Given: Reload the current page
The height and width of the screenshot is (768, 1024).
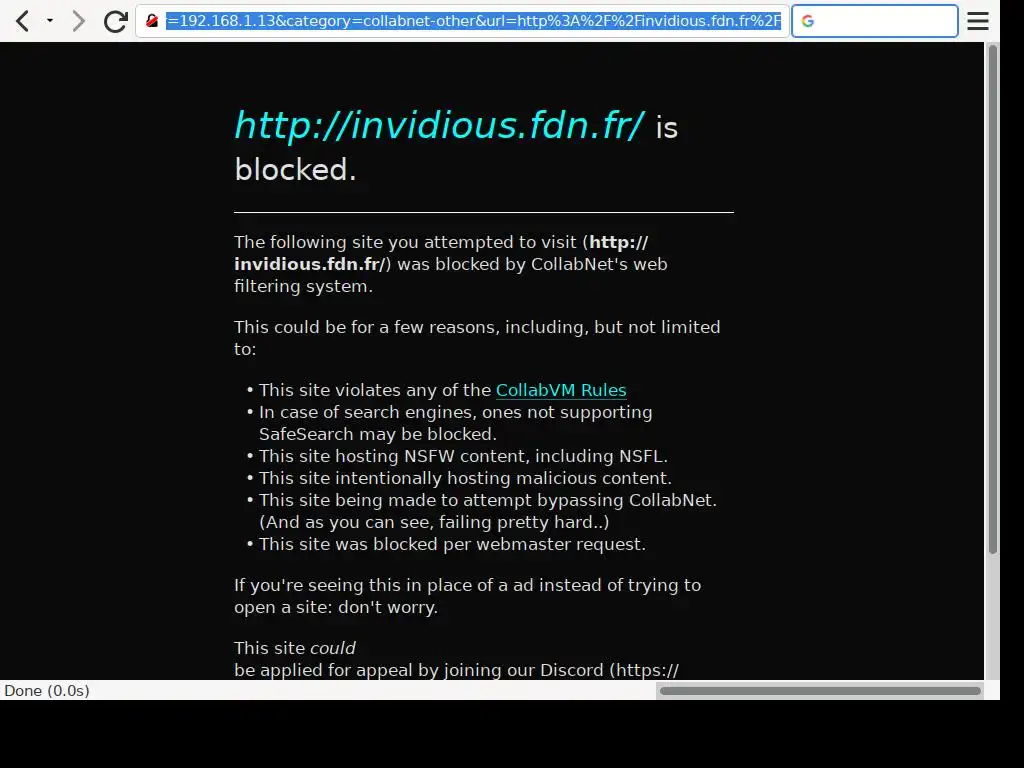Looking at the screenshot, I should (116, 21).
